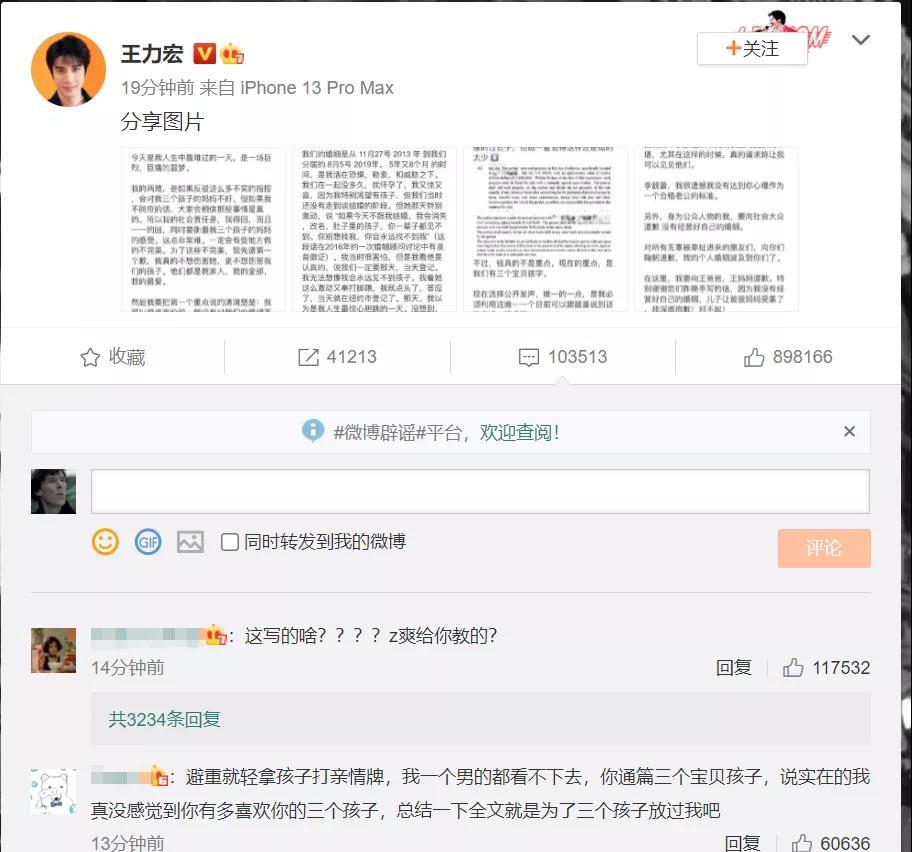Expand 共3234条回复 replies thread
912x852 pixels.
point(165,719)
